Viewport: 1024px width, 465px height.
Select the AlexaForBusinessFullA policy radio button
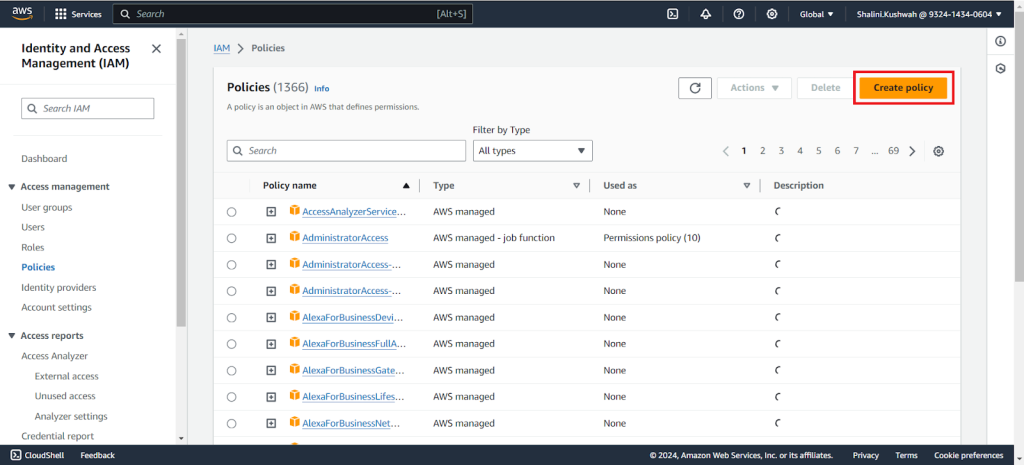pyautogui.click(x=232, y=344)
